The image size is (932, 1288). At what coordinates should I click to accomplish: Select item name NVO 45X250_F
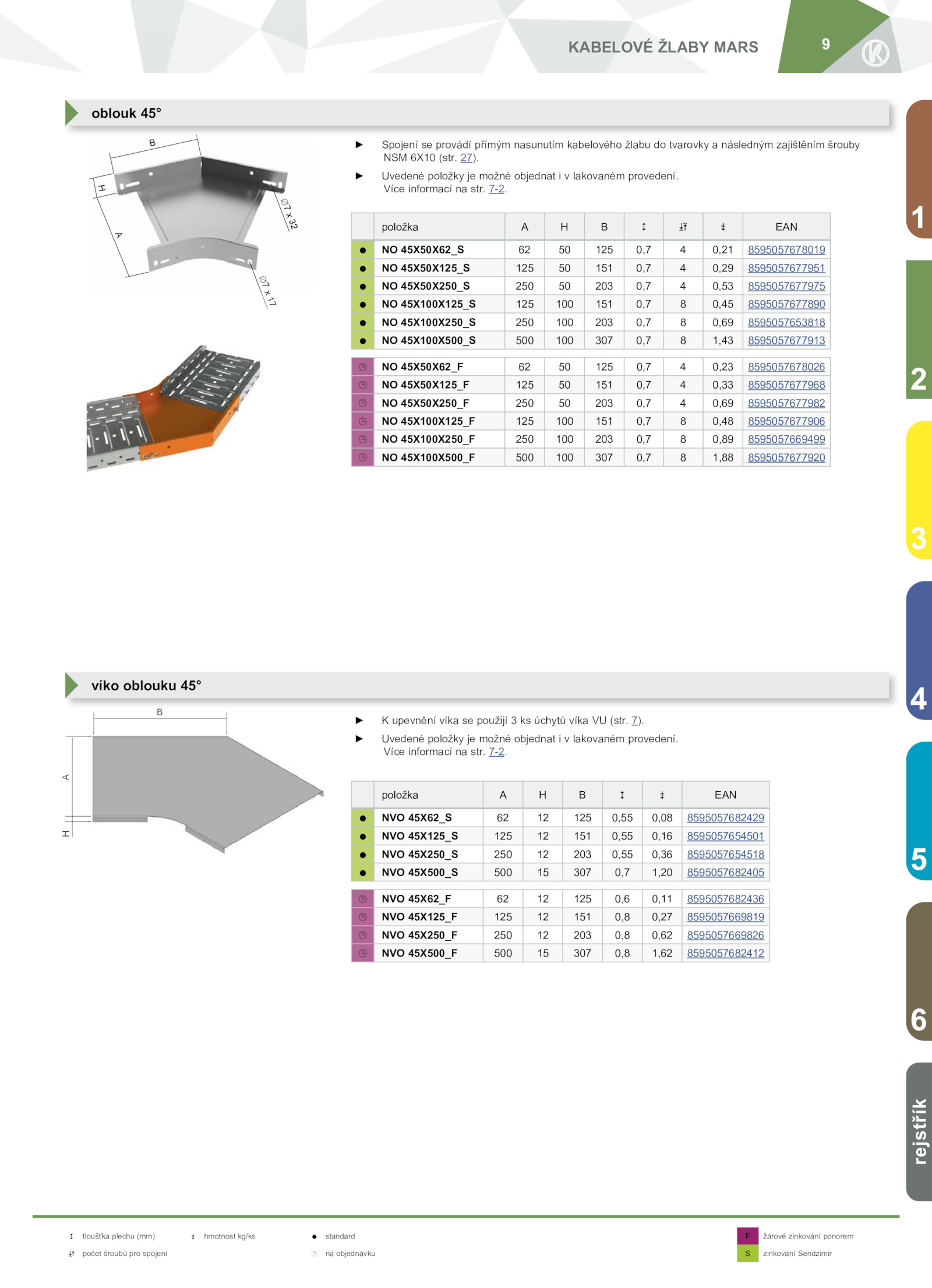pos(419,936)
